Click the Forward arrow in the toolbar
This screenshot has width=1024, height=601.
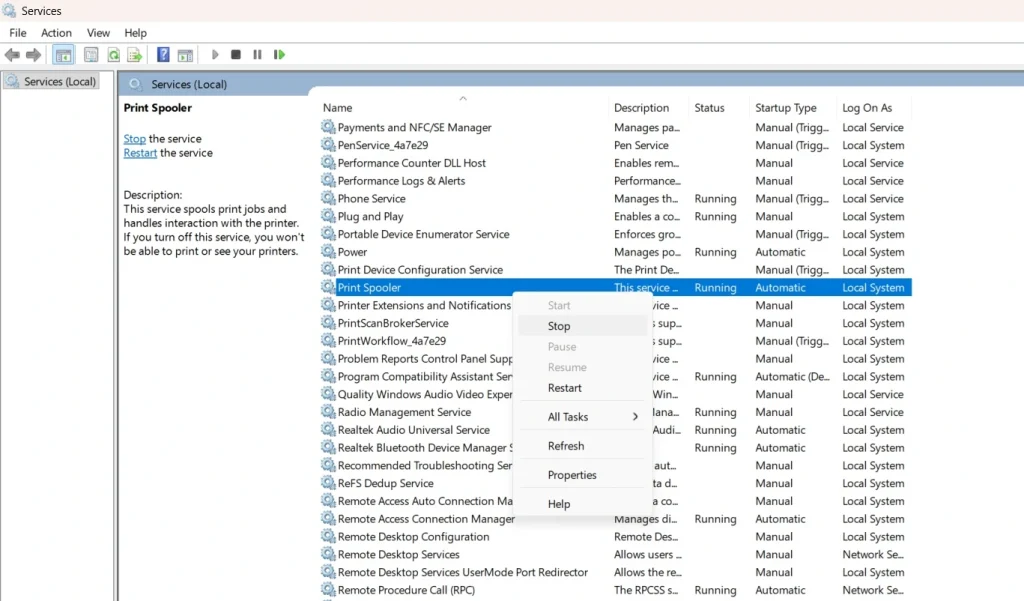pos(34,55)
